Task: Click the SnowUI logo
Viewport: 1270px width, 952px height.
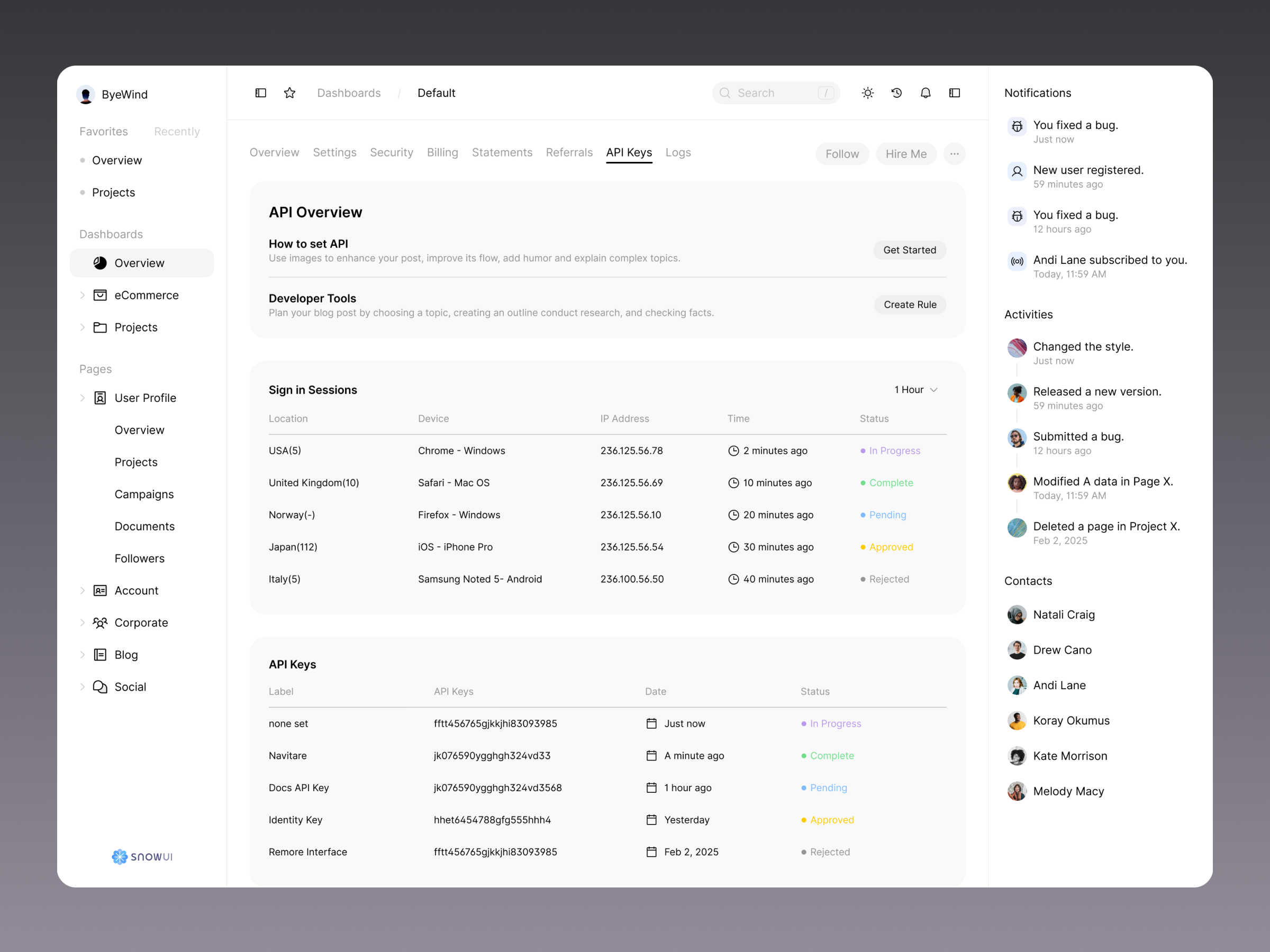Action: tap(141, 856)
